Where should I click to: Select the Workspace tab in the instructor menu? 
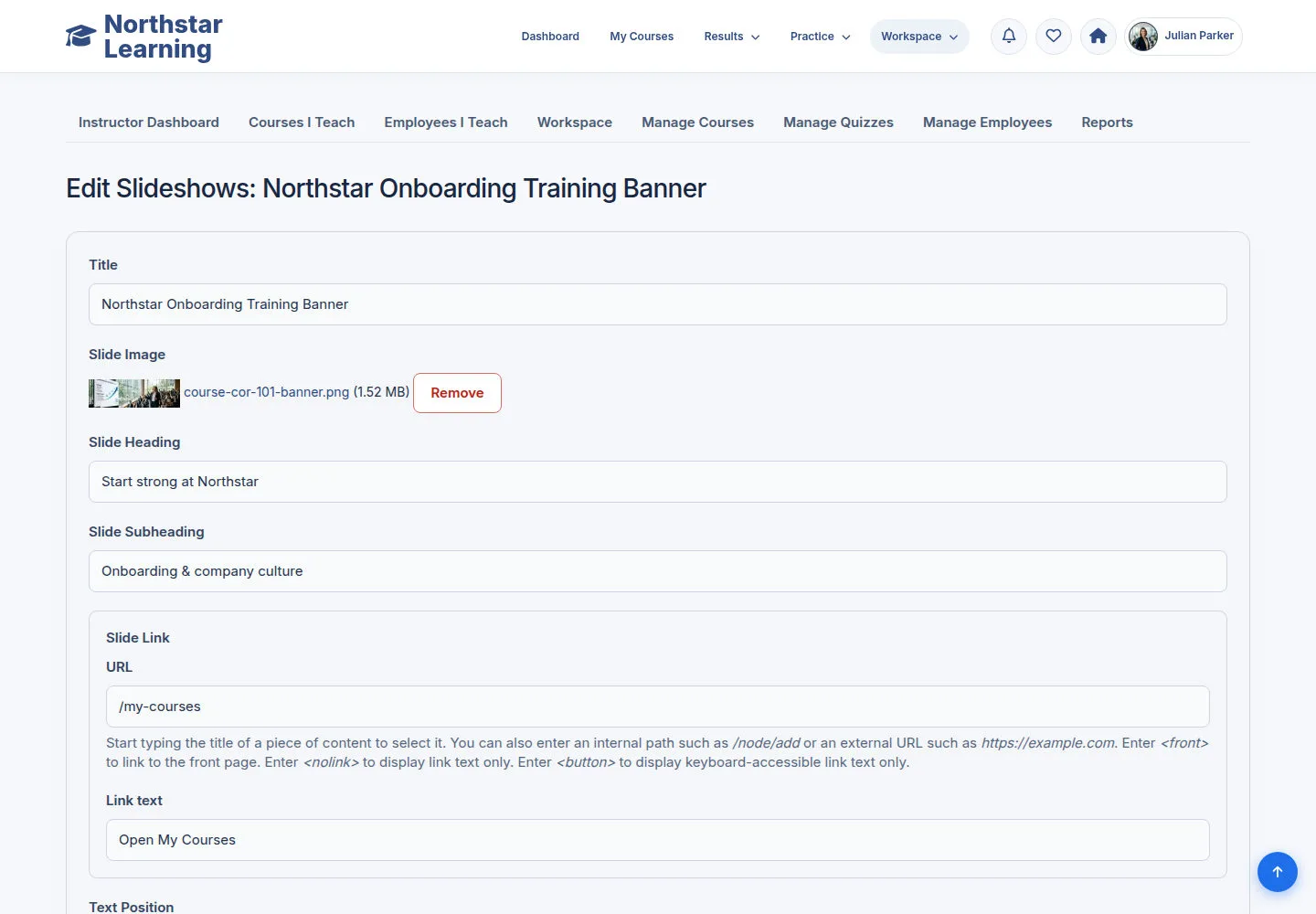coord(575,122)
